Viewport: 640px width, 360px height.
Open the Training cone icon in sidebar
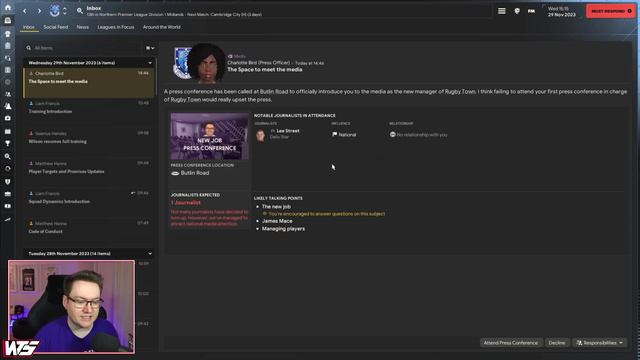(8, 106)
